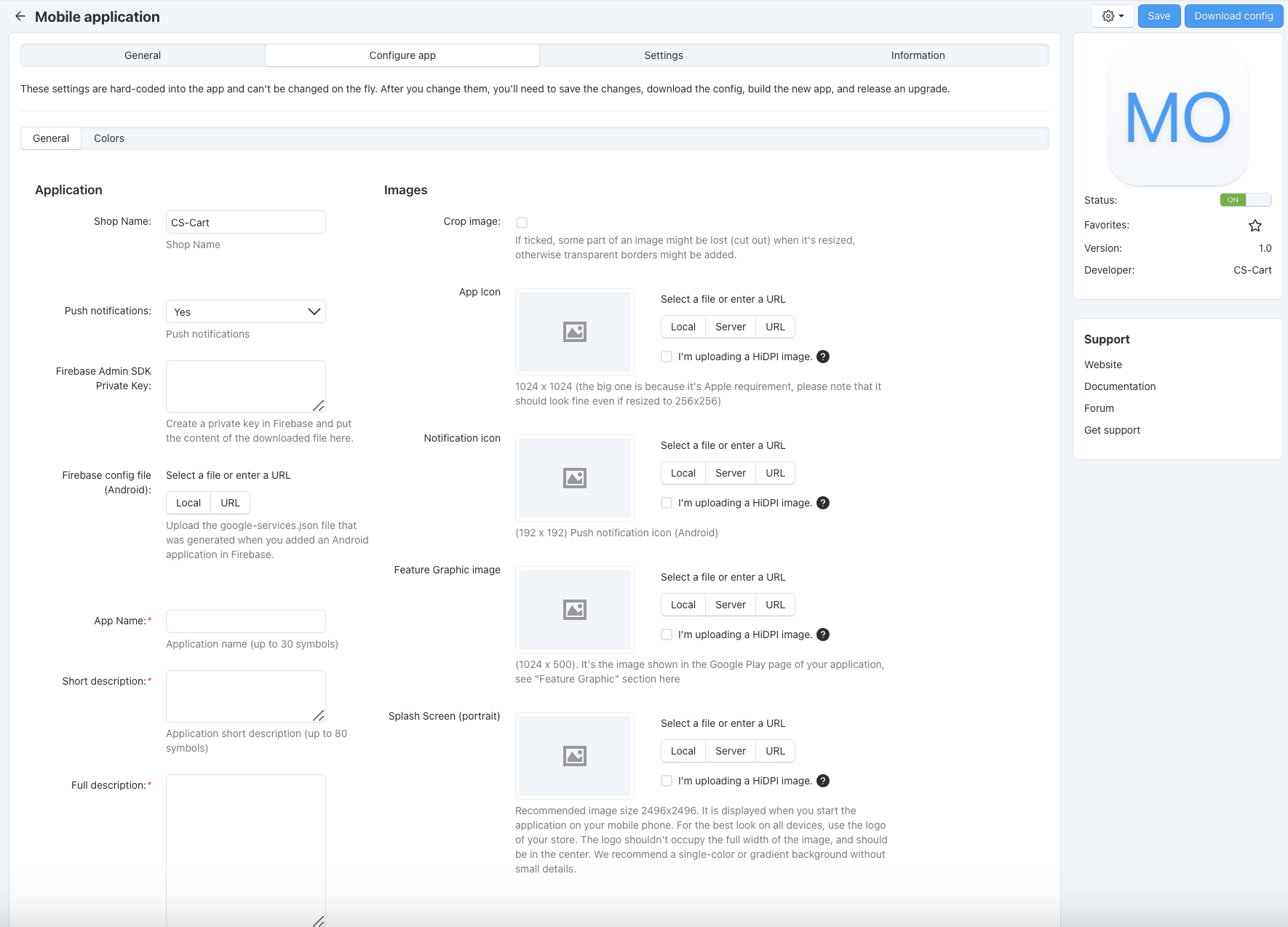Toggle the Status ON switch

click(1245, 200)
